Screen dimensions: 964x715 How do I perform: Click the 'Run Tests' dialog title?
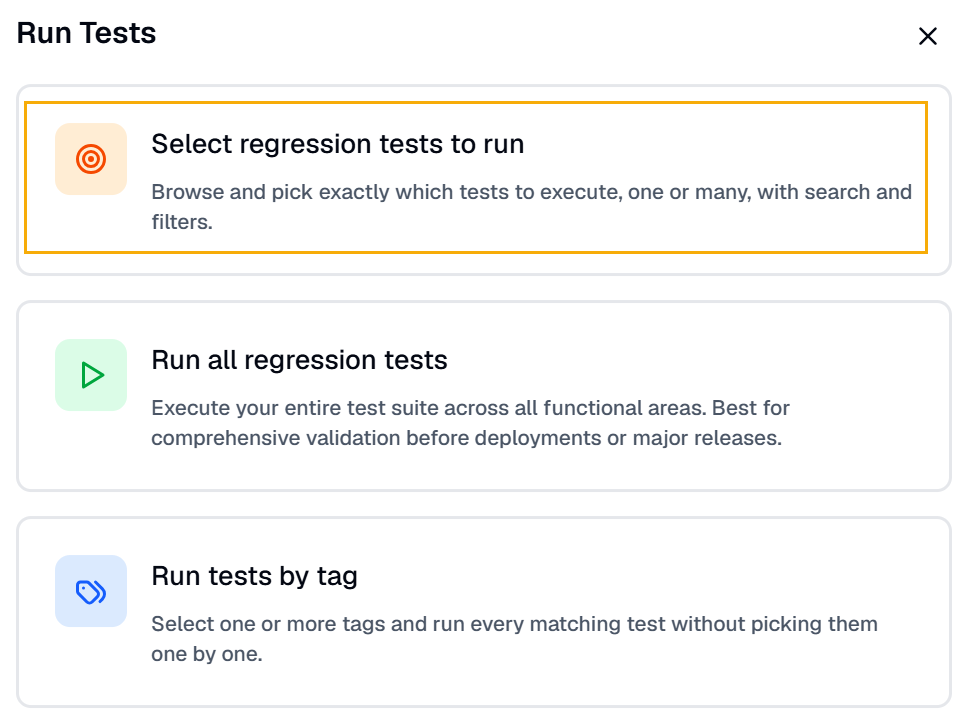(86, 33)
